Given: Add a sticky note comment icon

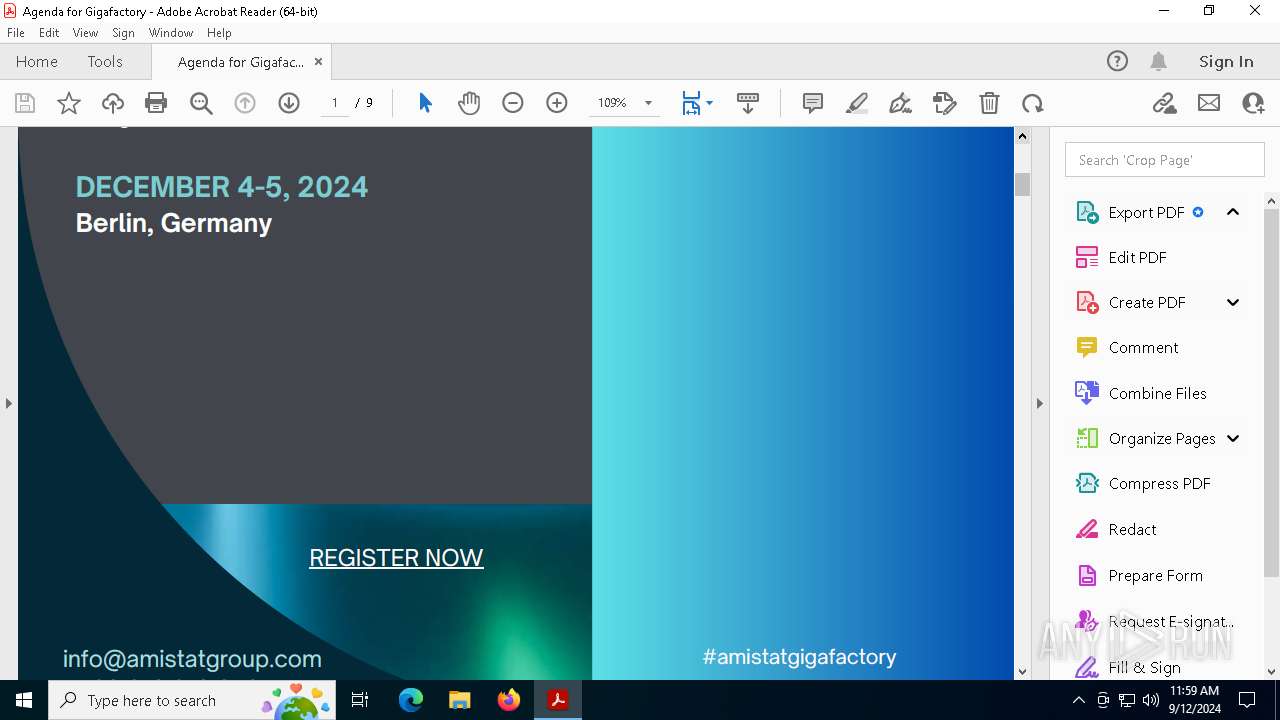Looking at the screenshot, I should (x=813, y=103).
